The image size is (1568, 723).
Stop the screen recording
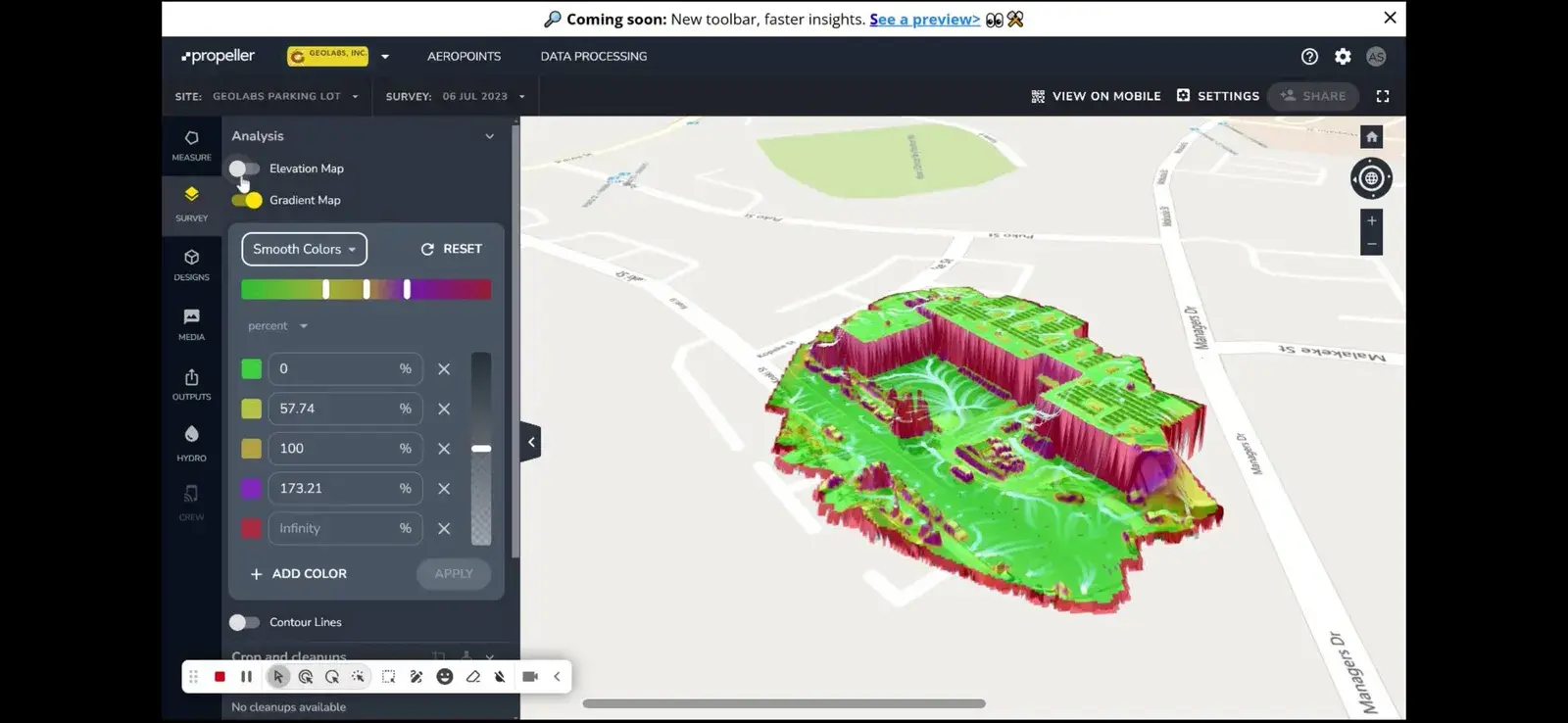pos(220,677)
